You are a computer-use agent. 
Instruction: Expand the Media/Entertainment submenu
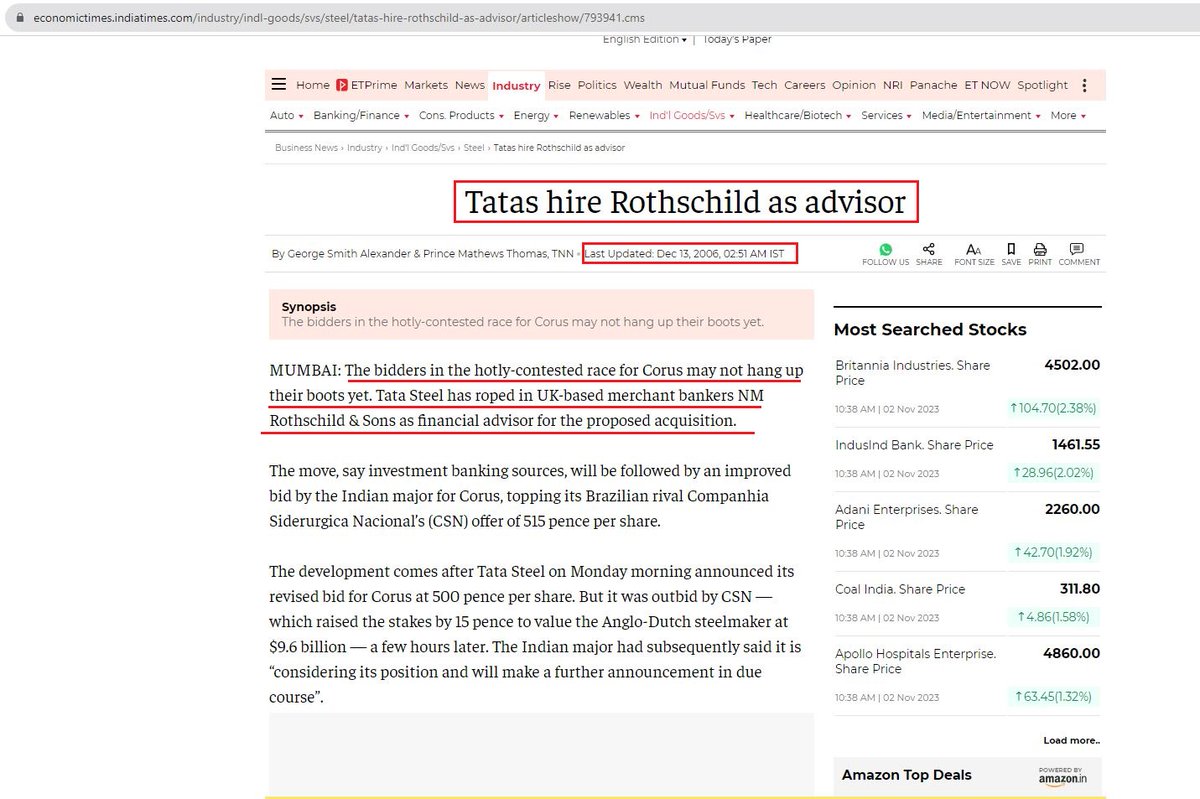[981, 116]
